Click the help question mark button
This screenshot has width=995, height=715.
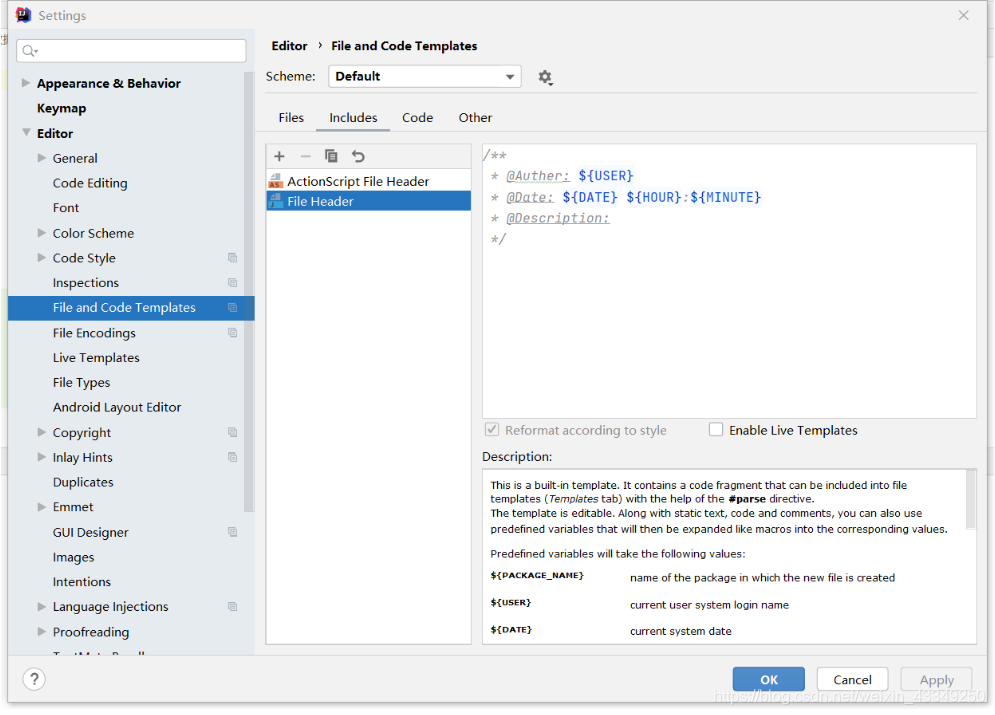point(34,679)
